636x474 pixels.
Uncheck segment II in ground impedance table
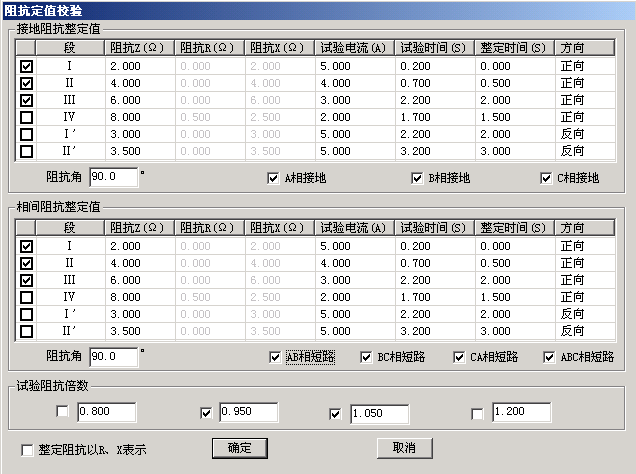pos(26,83)
